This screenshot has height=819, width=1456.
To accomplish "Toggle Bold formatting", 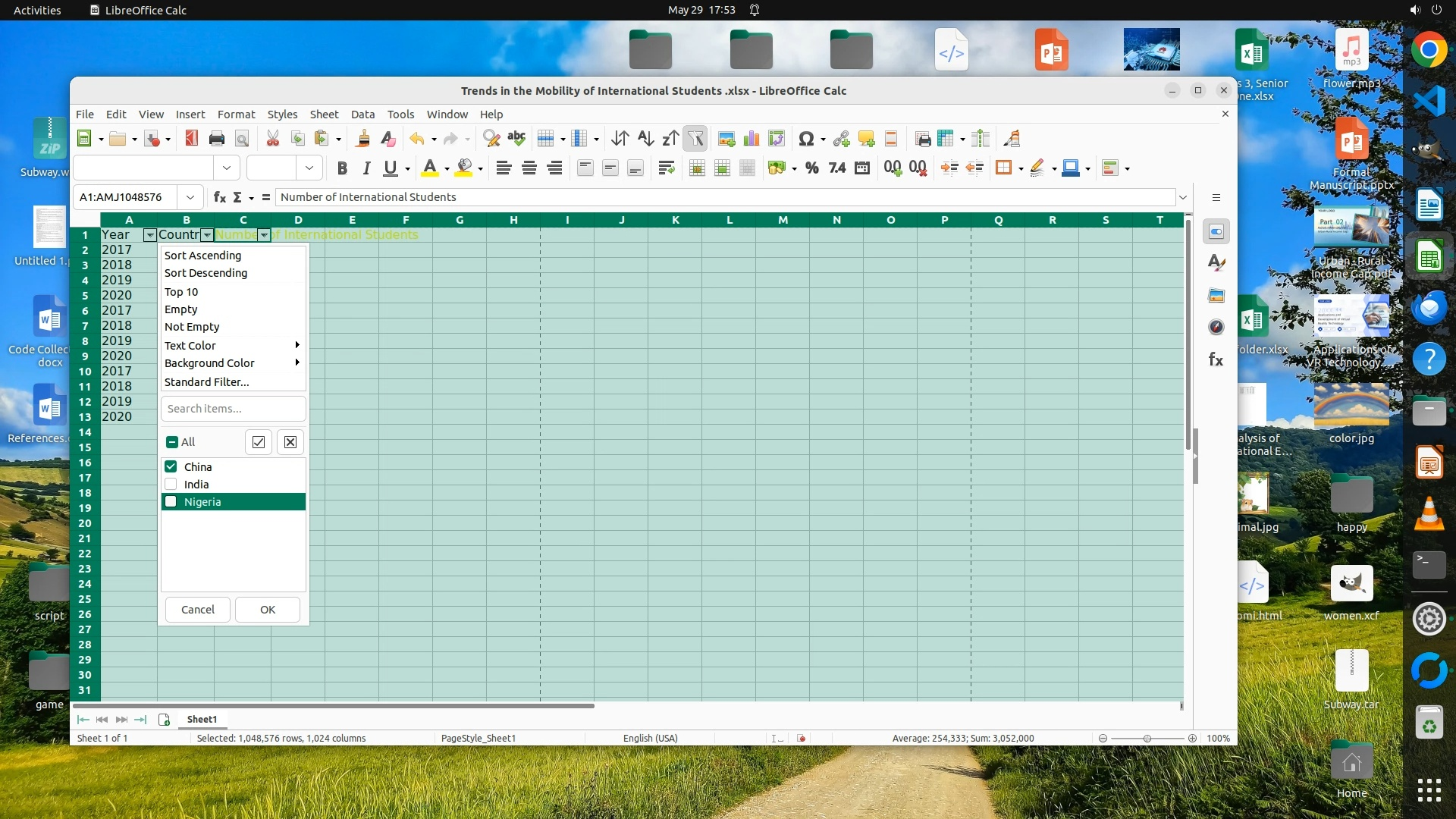I will tap(342, 168).
